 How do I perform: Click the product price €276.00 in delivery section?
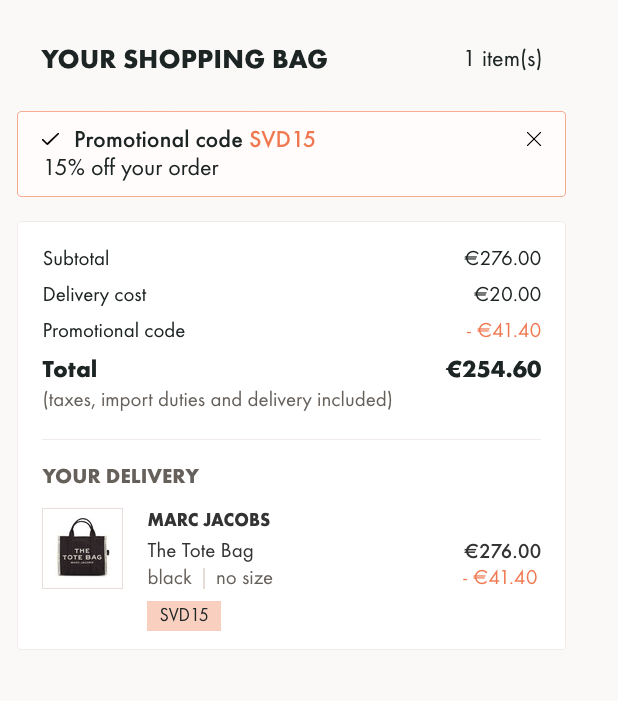click(x=503, y=551)
